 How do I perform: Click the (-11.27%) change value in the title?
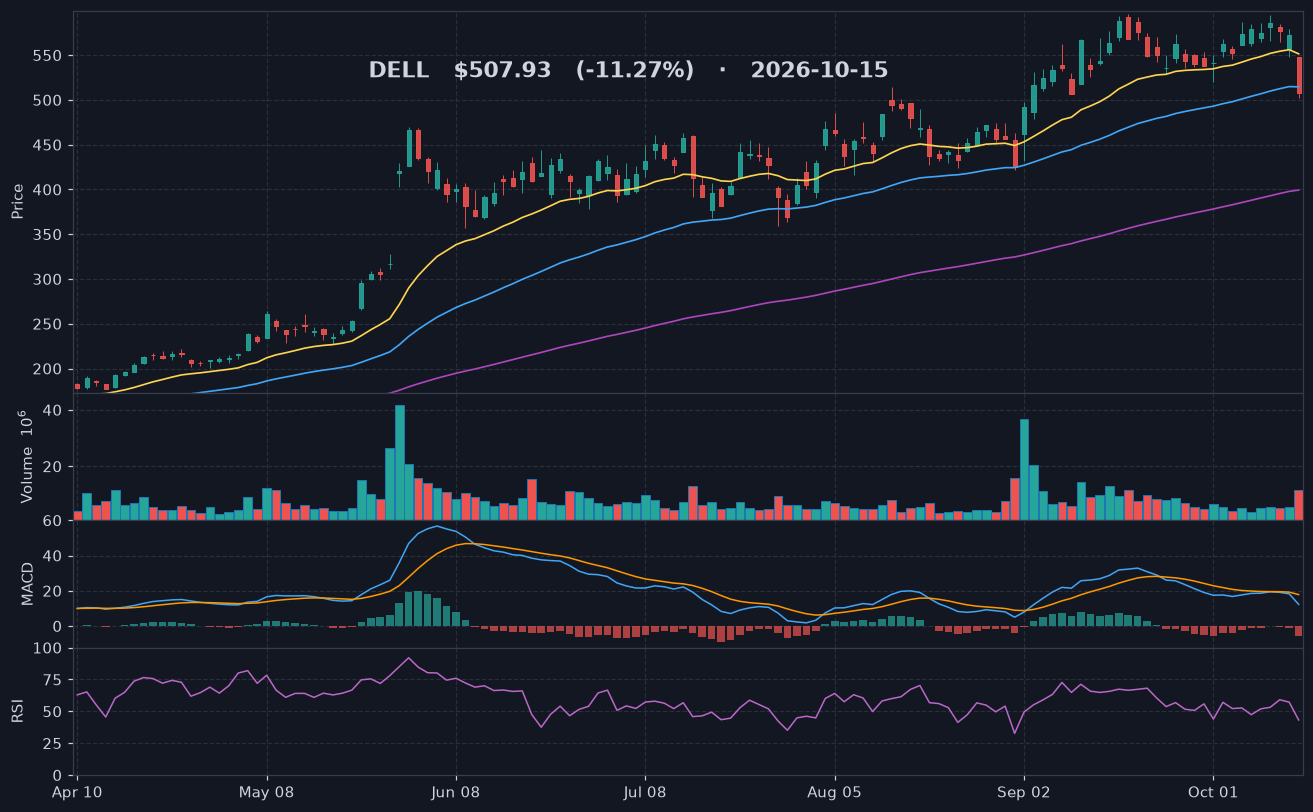(634, 70)
